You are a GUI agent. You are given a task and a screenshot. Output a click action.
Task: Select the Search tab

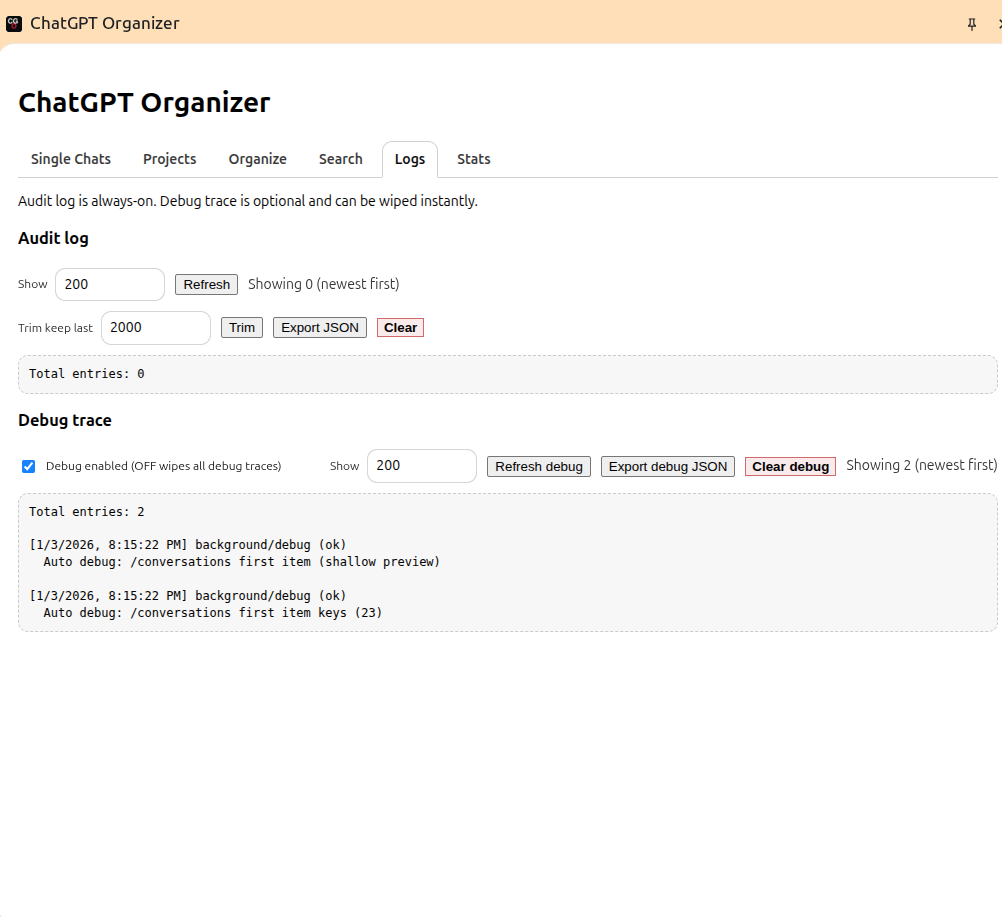pos(340,159)
